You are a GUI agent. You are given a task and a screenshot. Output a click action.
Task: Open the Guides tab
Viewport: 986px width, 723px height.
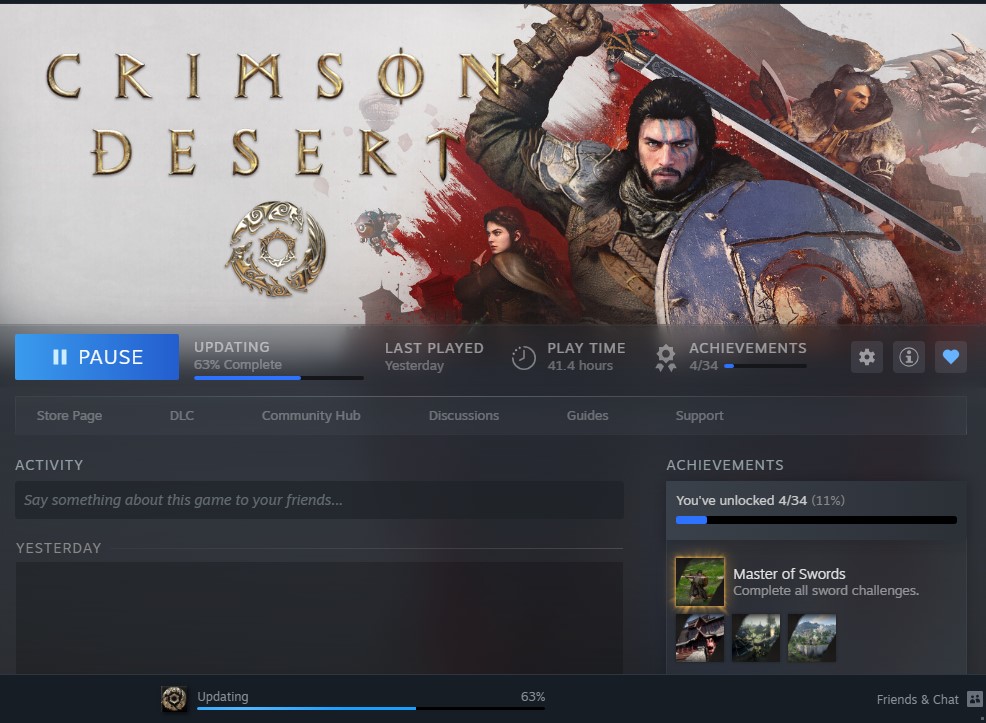587,416
